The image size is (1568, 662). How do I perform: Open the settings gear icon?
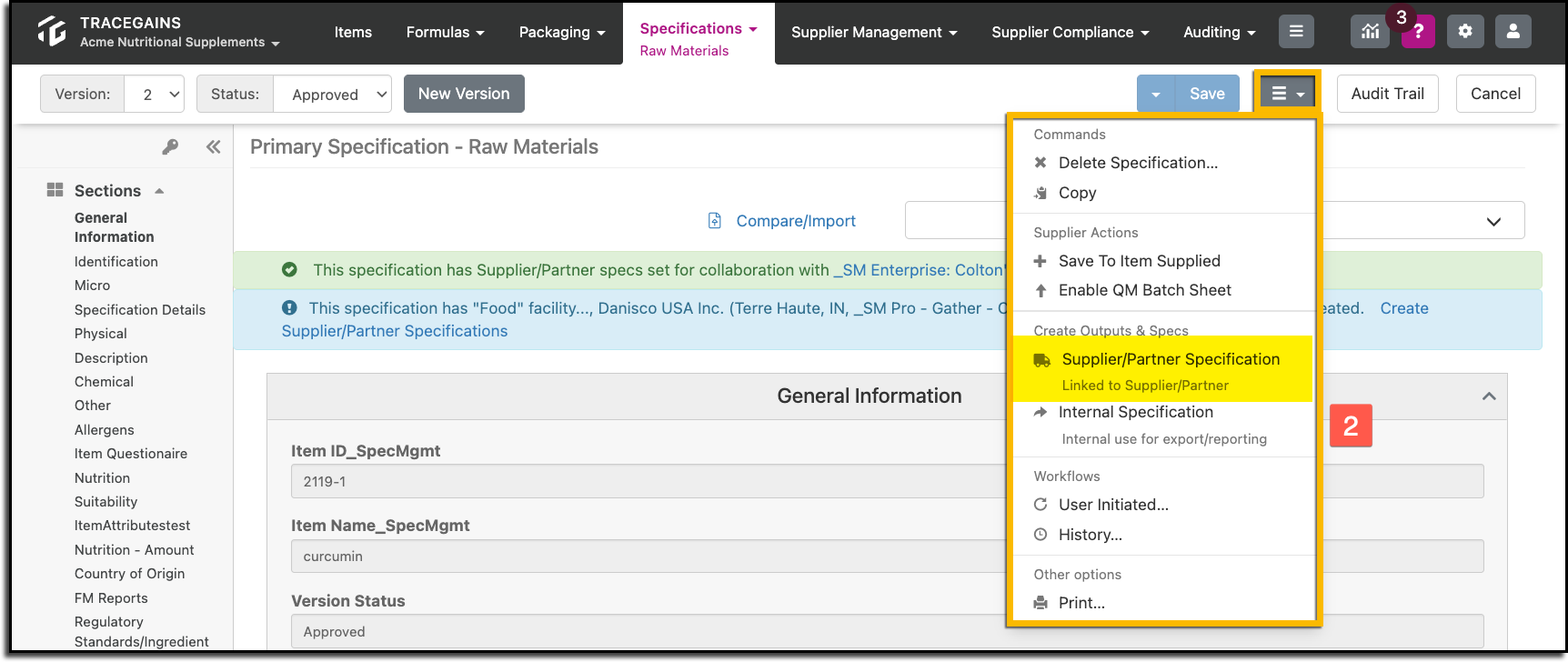pos(1465,32)
